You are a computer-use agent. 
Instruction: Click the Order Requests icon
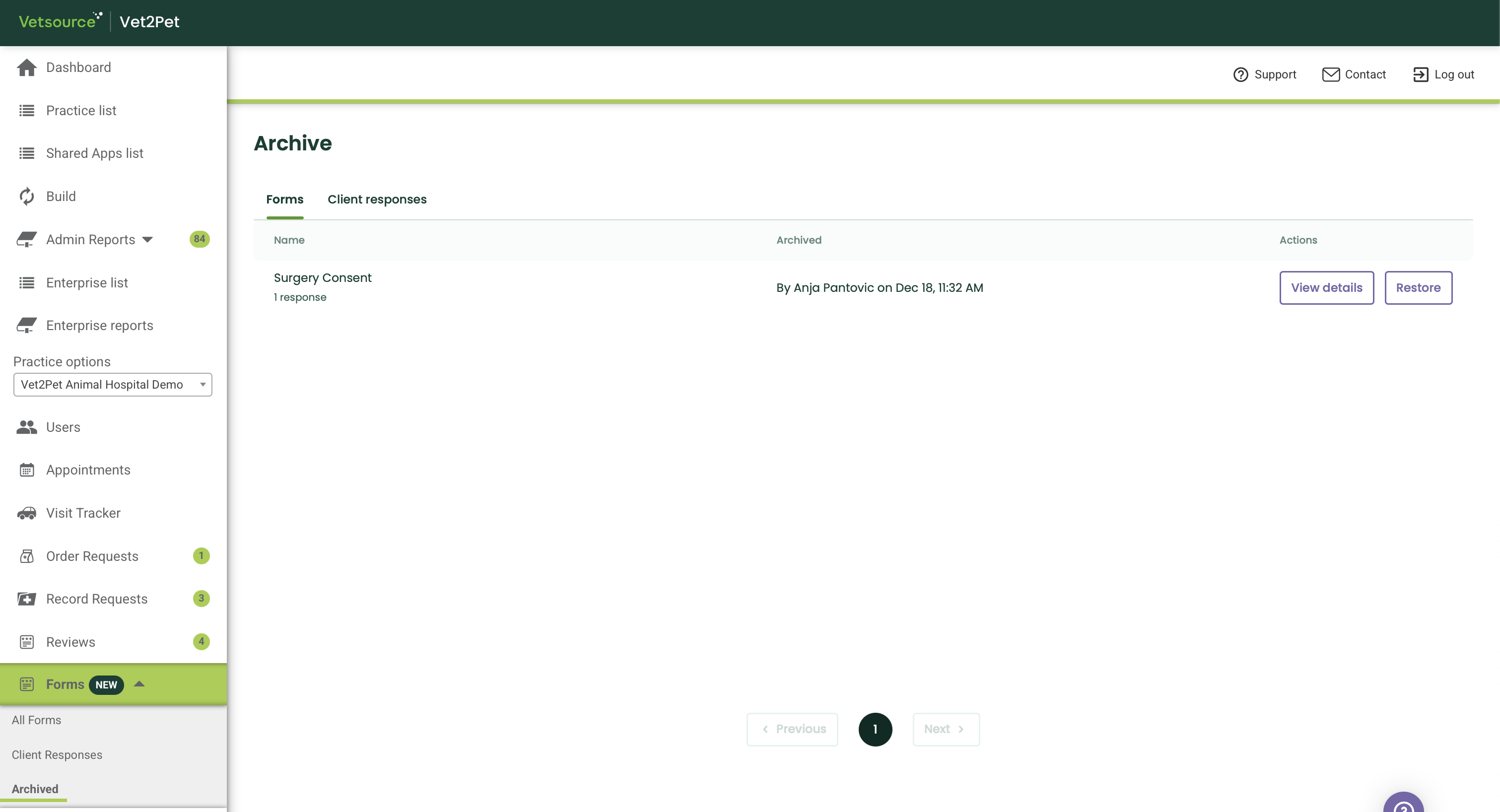(x=27, y=556)
